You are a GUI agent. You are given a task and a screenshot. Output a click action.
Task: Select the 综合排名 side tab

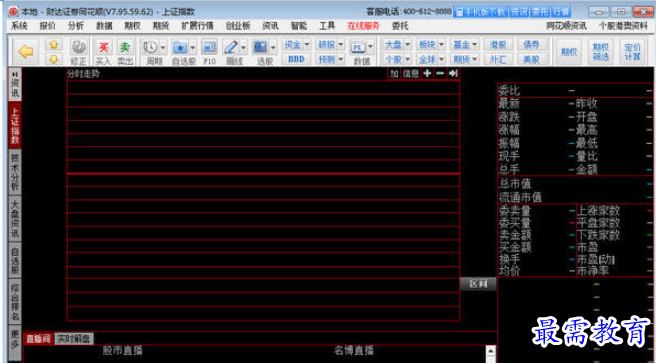[15, 302]
